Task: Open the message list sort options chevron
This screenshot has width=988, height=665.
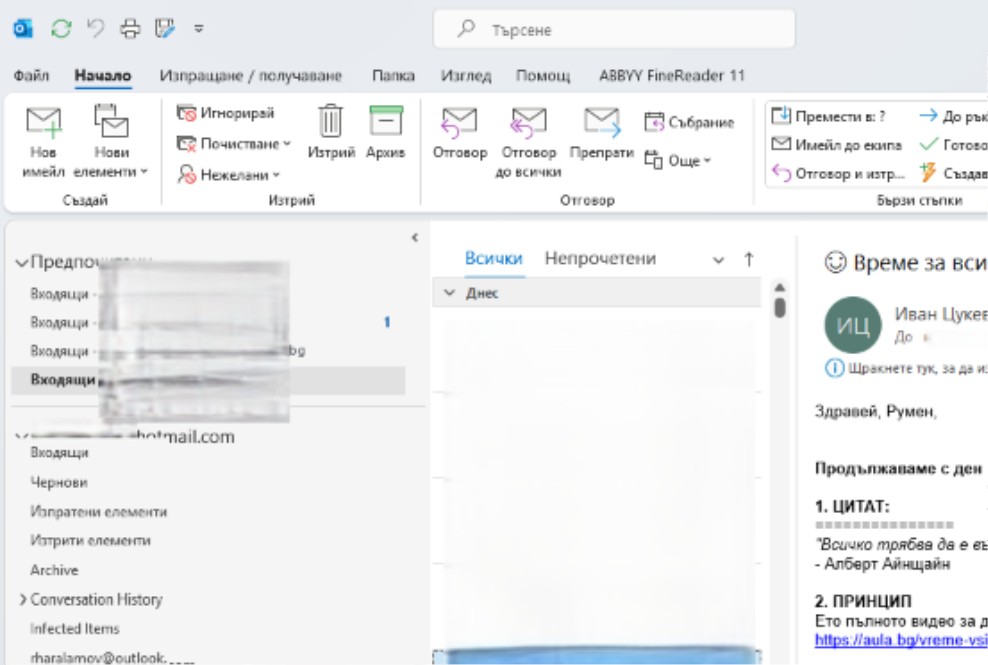Action: pyautogui.click(x=718, y=260)
